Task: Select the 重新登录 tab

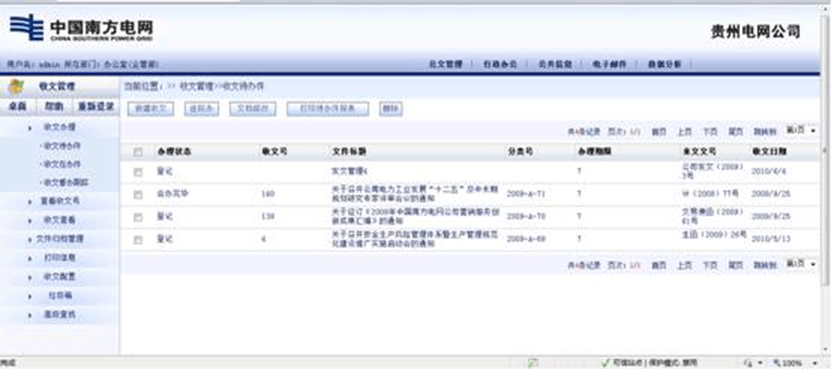Action: point(96,107)
